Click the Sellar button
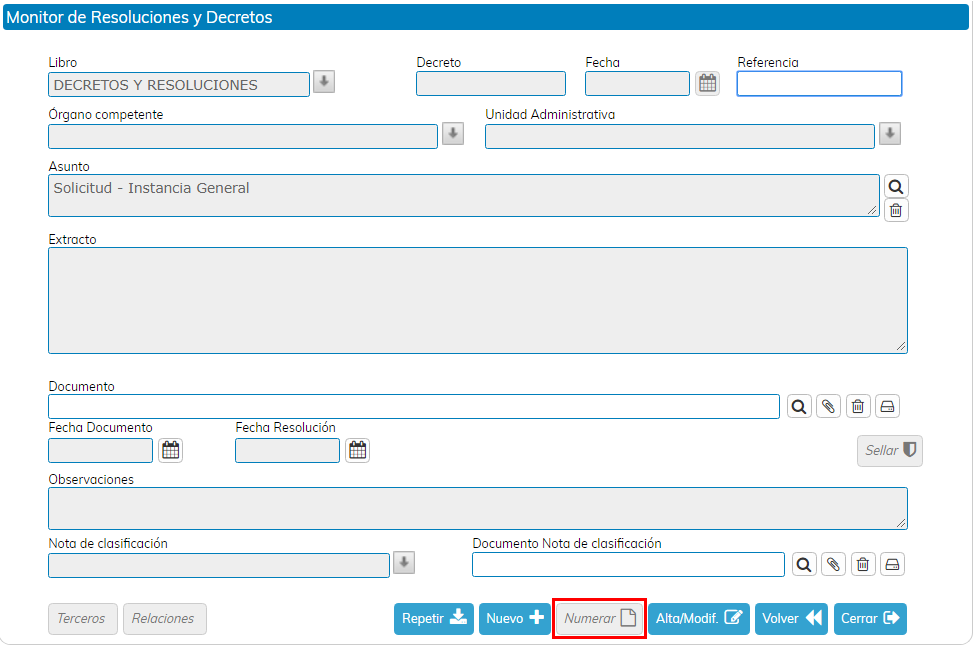This screenshot has width=974, height=646. 890,450
